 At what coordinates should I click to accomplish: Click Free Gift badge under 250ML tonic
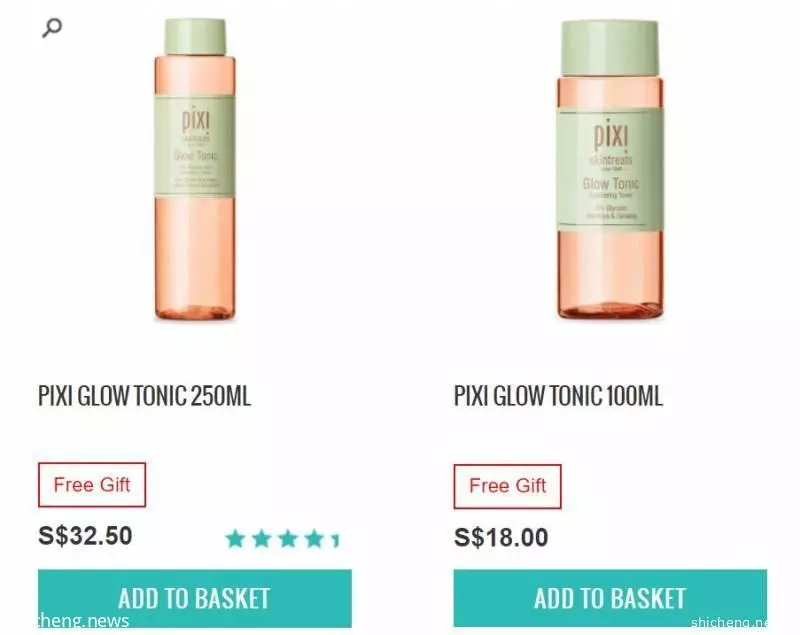click(x=92, y=485)
